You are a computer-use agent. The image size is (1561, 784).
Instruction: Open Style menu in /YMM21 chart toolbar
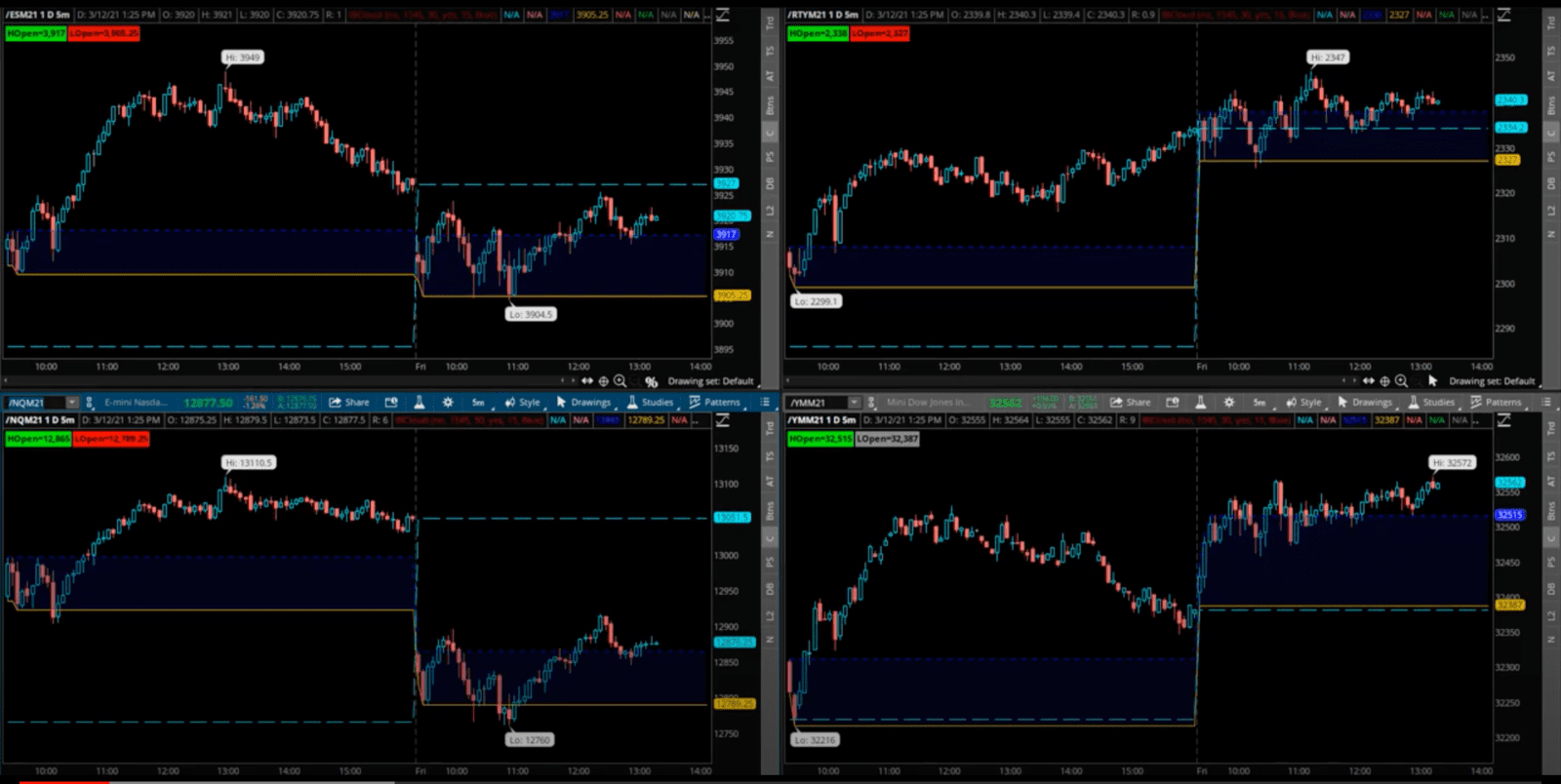coord(1303,402)
